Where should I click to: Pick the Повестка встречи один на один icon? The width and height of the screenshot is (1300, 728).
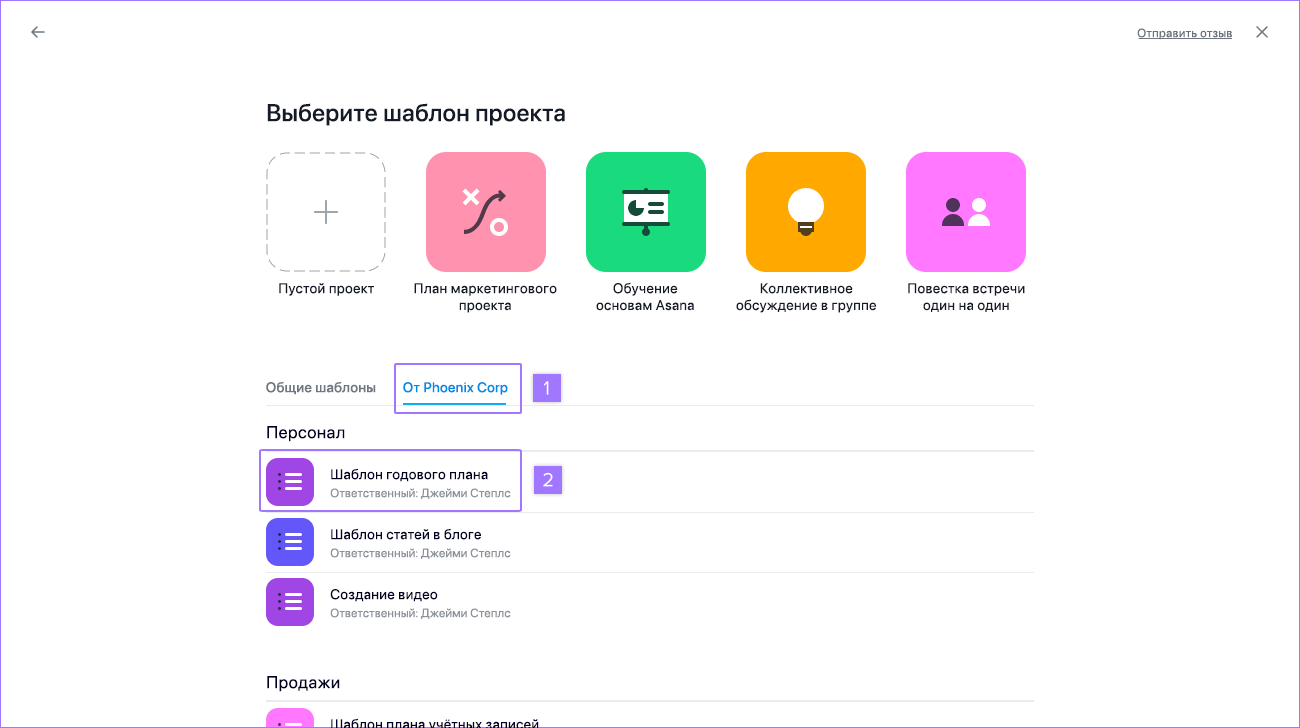point(966,212)
